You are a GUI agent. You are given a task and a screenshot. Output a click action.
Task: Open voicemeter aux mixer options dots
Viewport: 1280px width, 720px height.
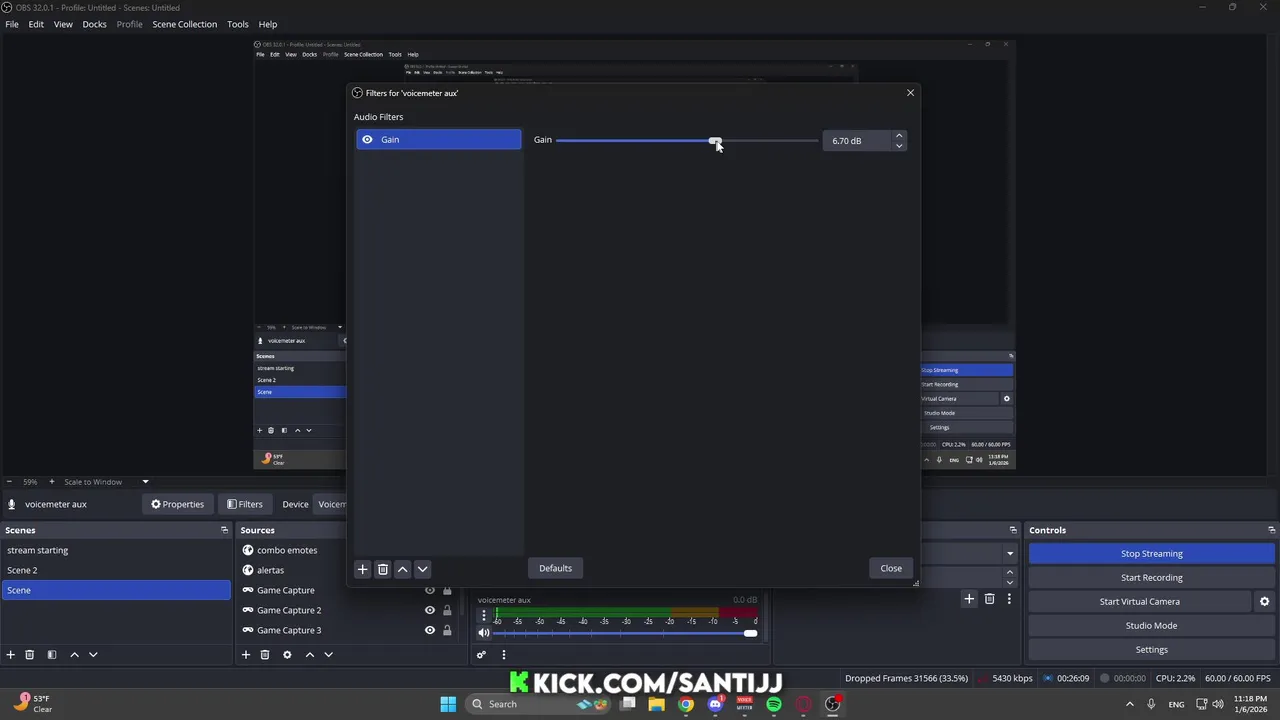click(484, 614)
